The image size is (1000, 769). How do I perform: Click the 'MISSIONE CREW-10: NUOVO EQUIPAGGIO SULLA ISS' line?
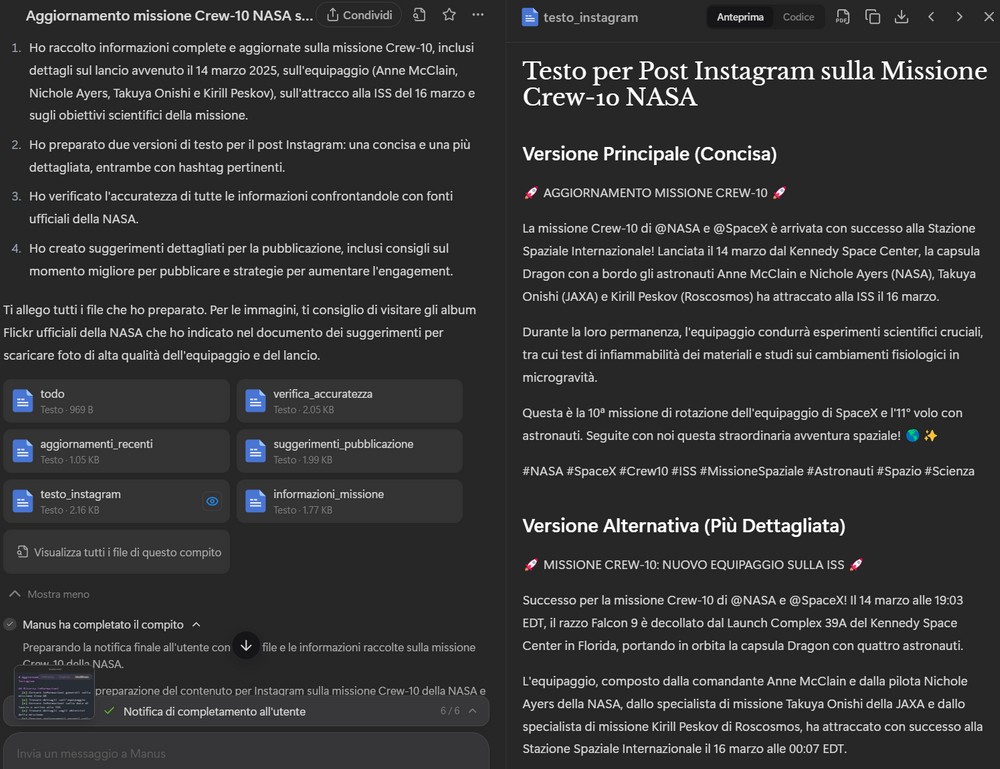coord(693,564)
